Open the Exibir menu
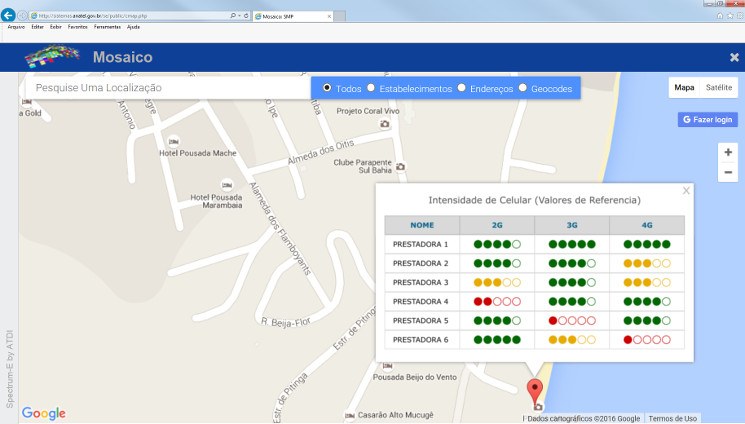 (56, 27)
